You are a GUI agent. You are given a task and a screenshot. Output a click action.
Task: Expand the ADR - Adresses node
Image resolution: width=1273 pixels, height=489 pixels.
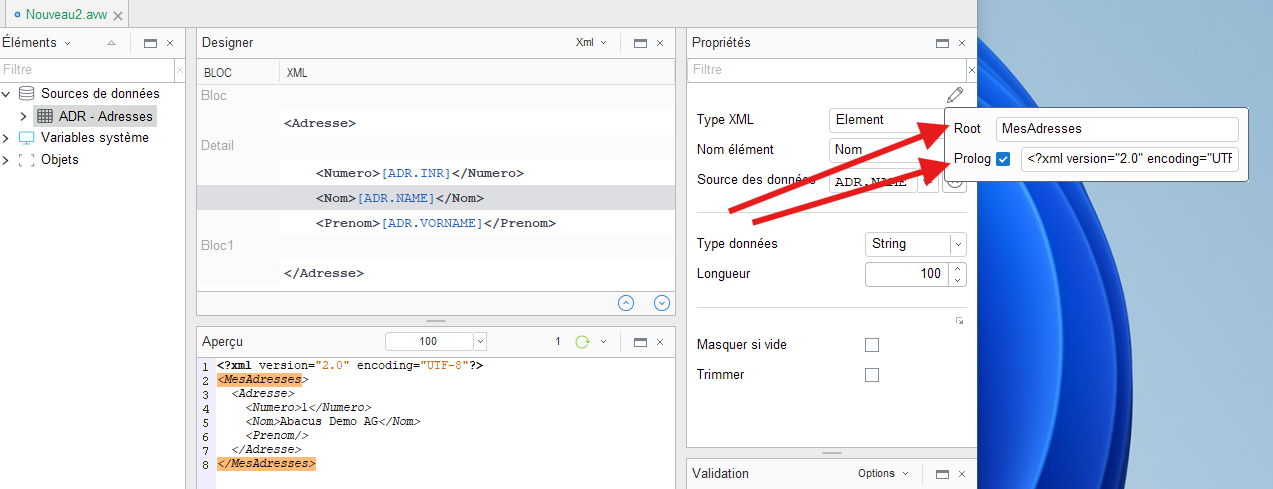click(23, 116)
